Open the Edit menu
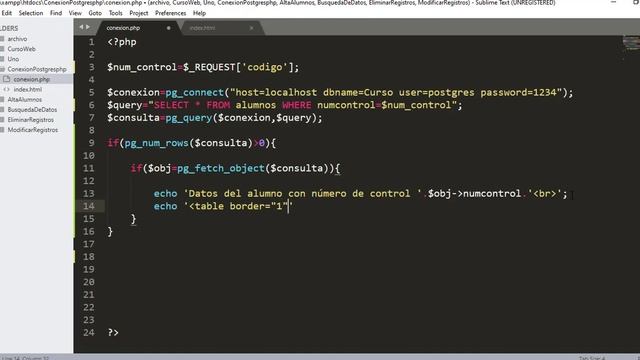This screenshot has width=640, height=360. coord(7,13)
